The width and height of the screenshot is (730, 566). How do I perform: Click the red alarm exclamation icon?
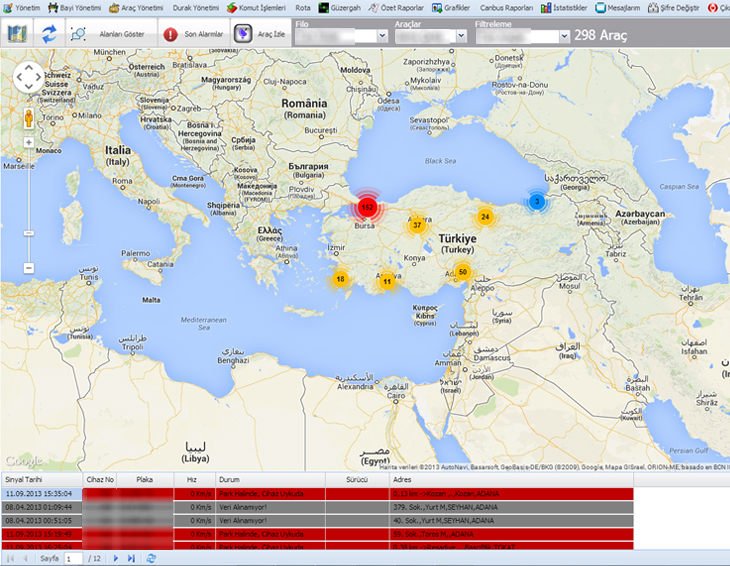pyautogui.click(x=170, y=34)
